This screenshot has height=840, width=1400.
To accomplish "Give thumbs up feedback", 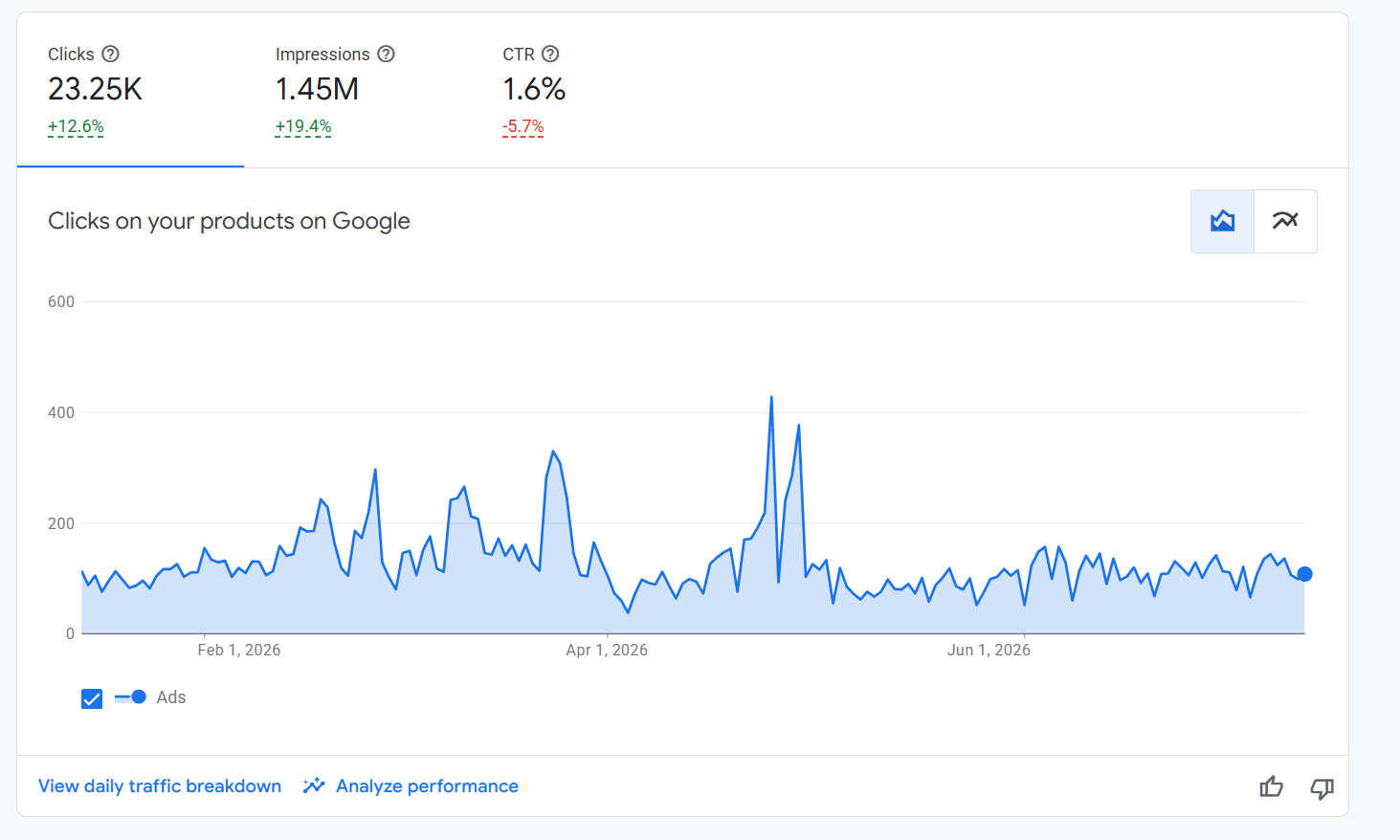I will [x=1271, y=786].
